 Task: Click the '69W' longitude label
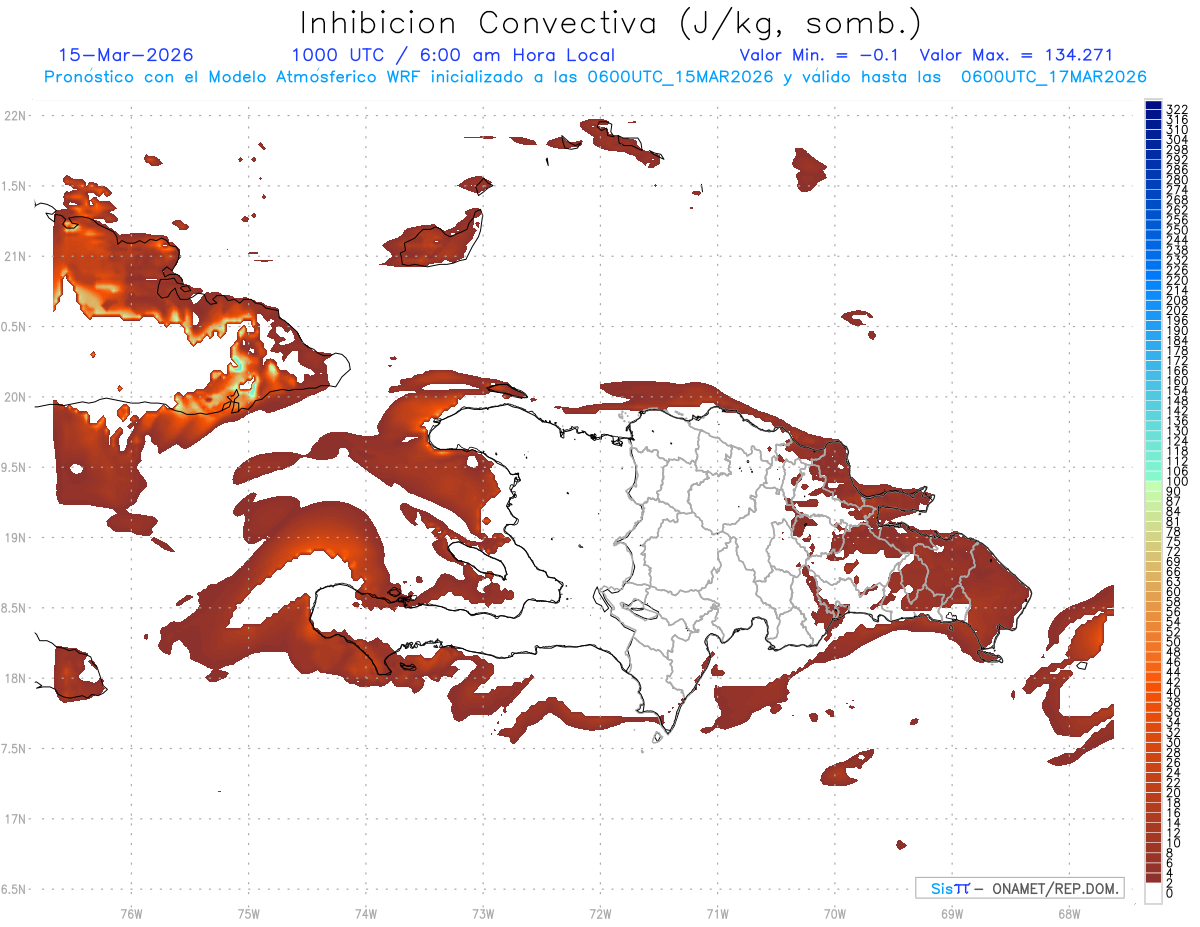click(x=952, y=913)
